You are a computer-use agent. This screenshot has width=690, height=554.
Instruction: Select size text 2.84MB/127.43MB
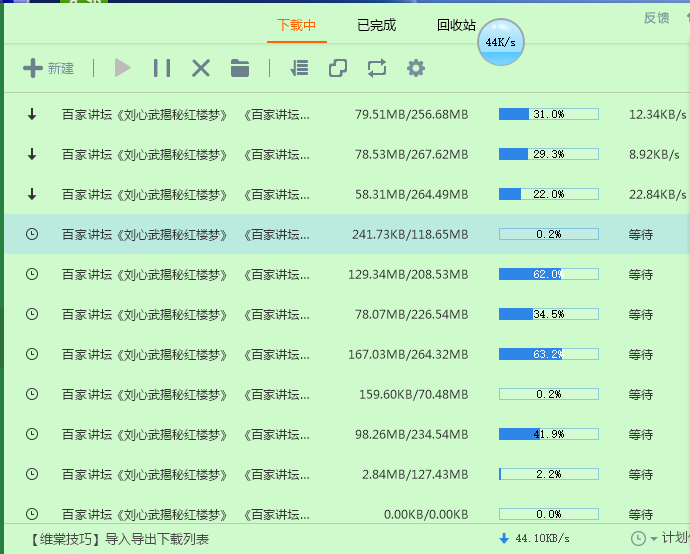(415, 475)
